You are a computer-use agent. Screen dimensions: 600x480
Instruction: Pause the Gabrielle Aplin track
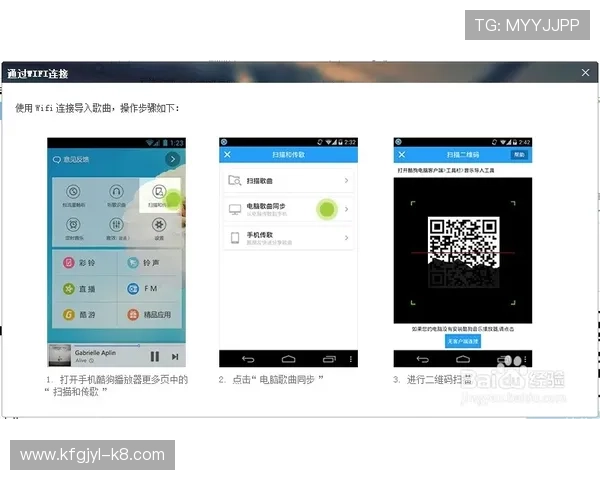point(155,357)
